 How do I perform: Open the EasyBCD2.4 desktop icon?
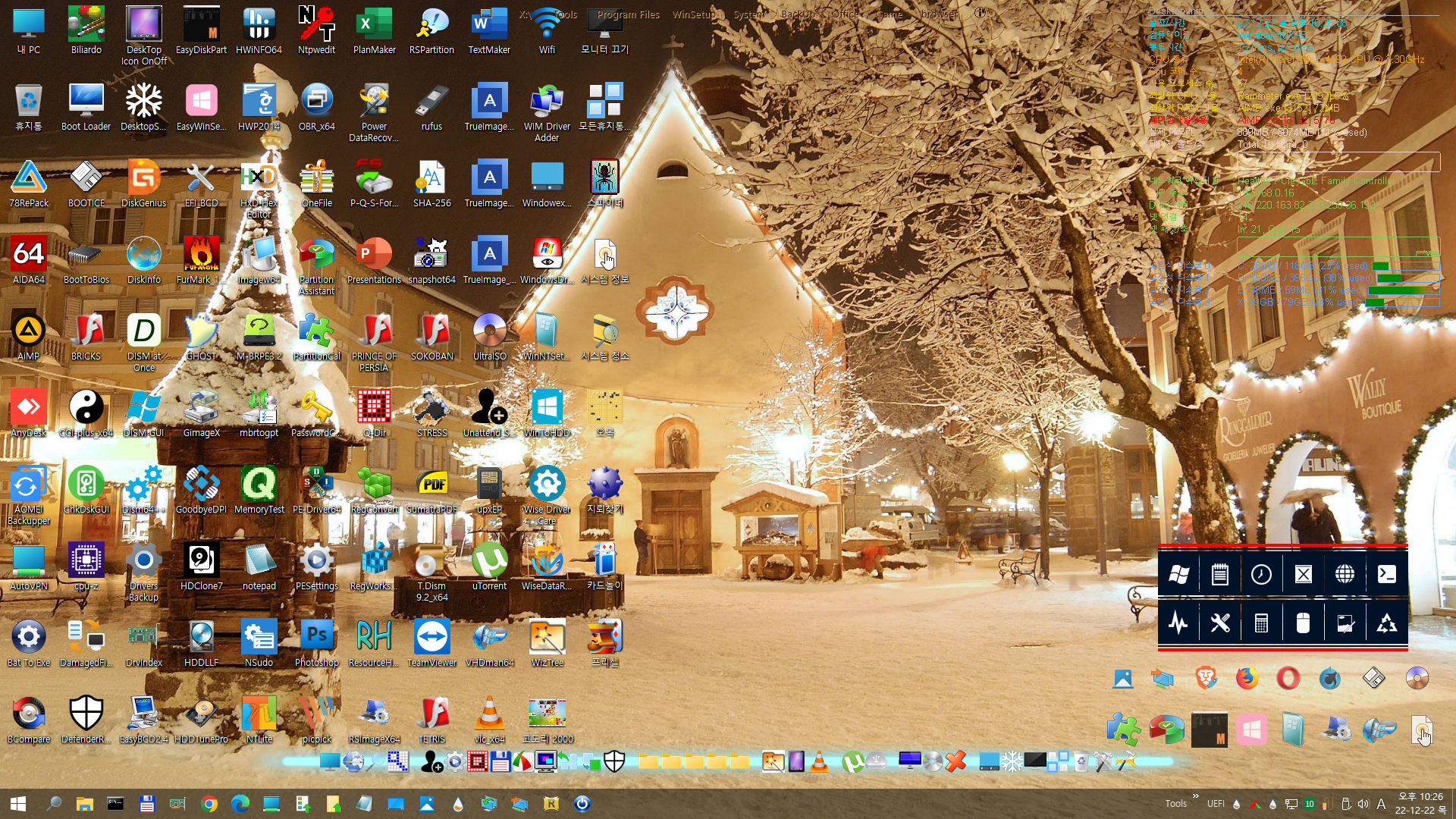143,720
